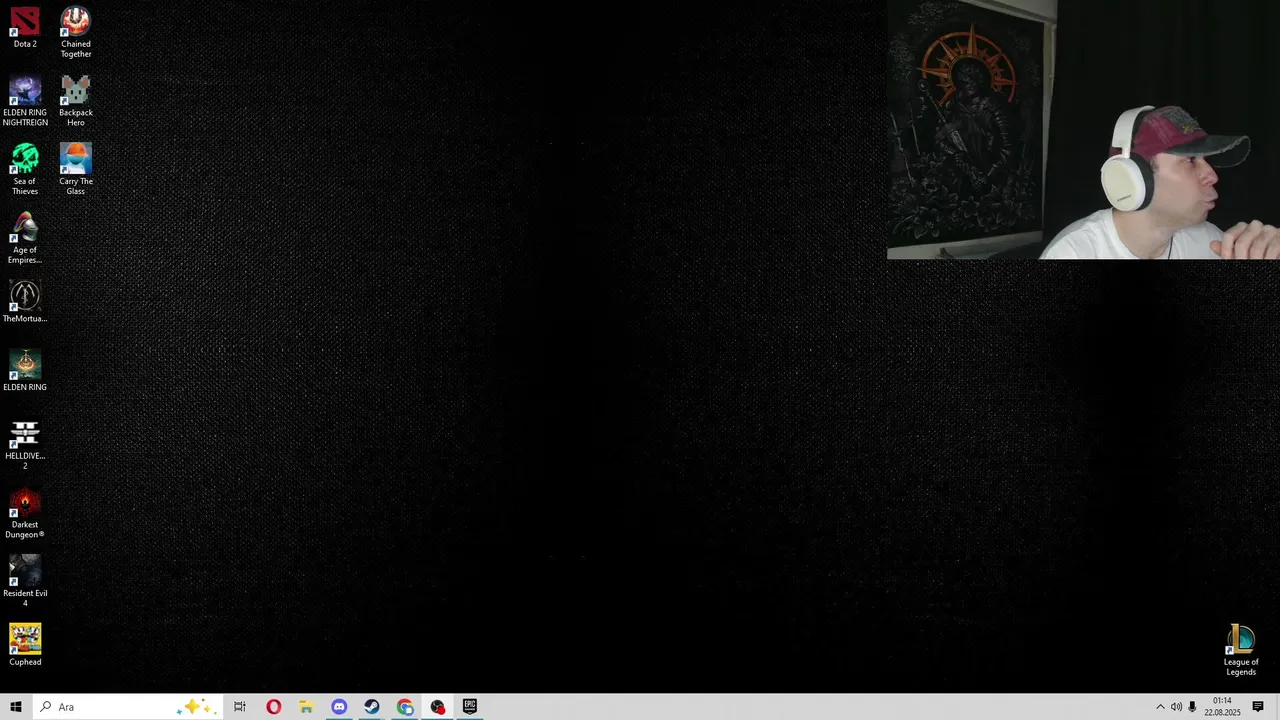Open Task View from the taskbar
Screen dimensions: 1280x720
pos(240,707)
